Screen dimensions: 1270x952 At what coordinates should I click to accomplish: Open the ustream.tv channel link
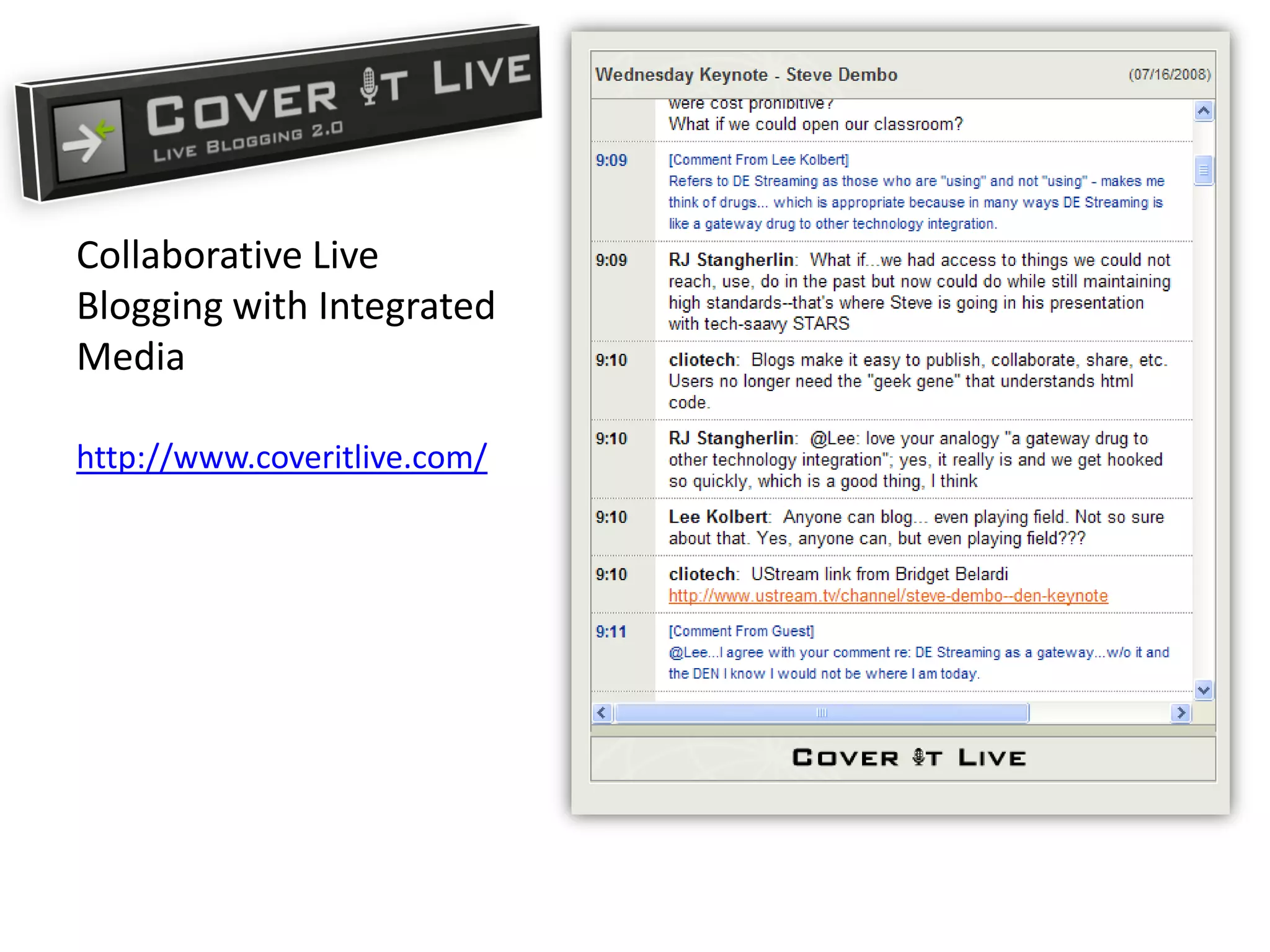887,596
